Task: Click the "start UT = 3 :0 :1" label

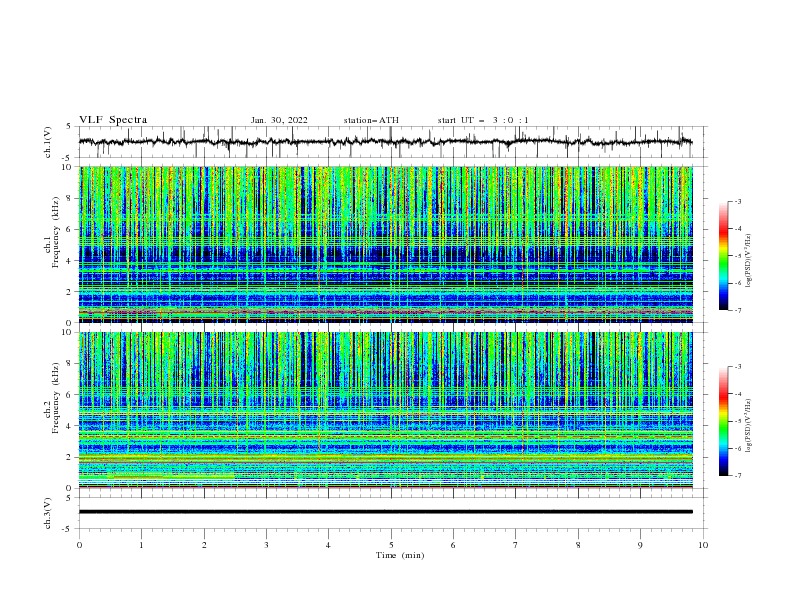Action: (483, 120)
